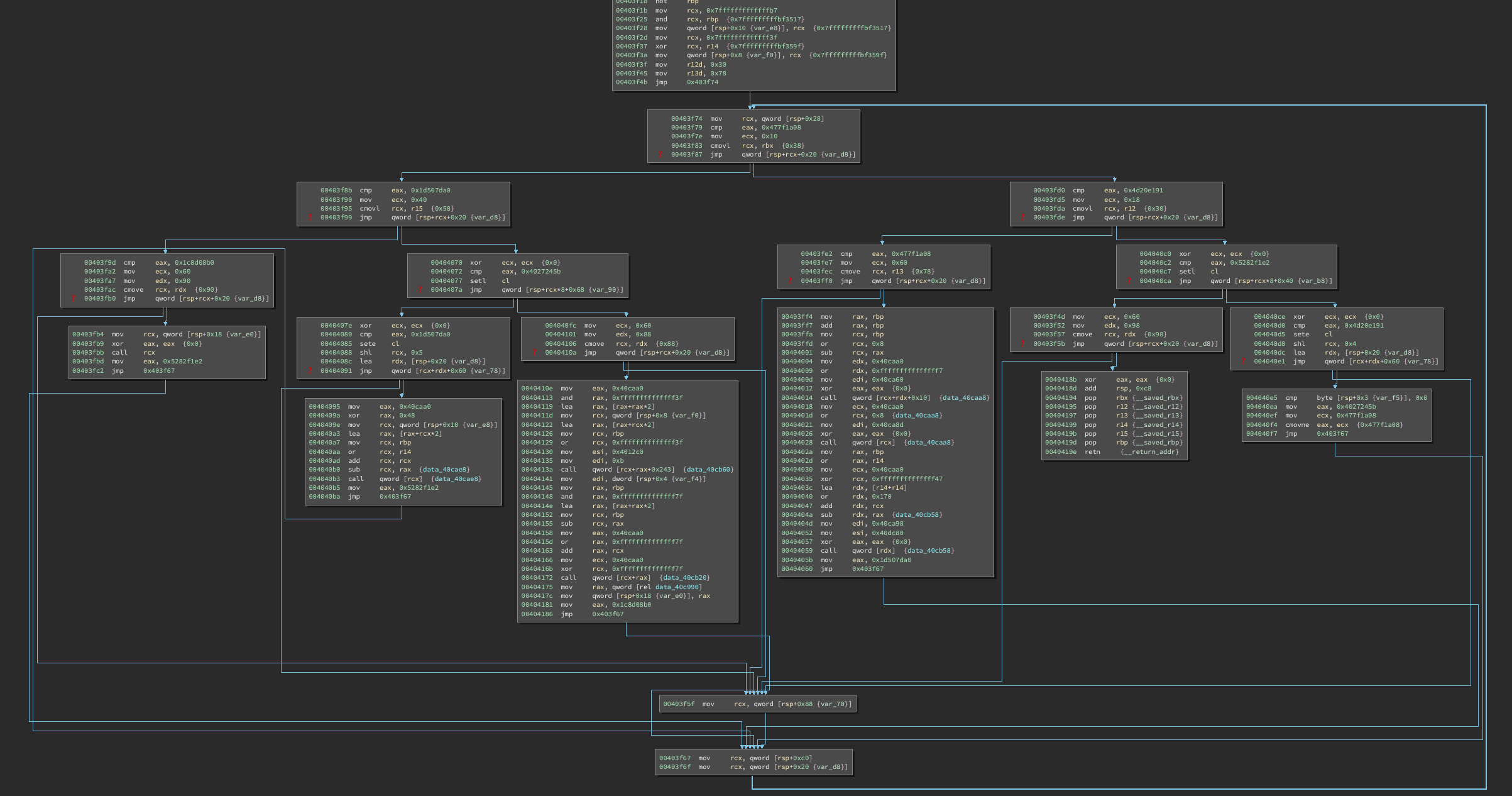Select call rcx instruction at 00403fbb
Viewport: 1512px width, 796px height.
pyautogui.click(x=119, y=353)
